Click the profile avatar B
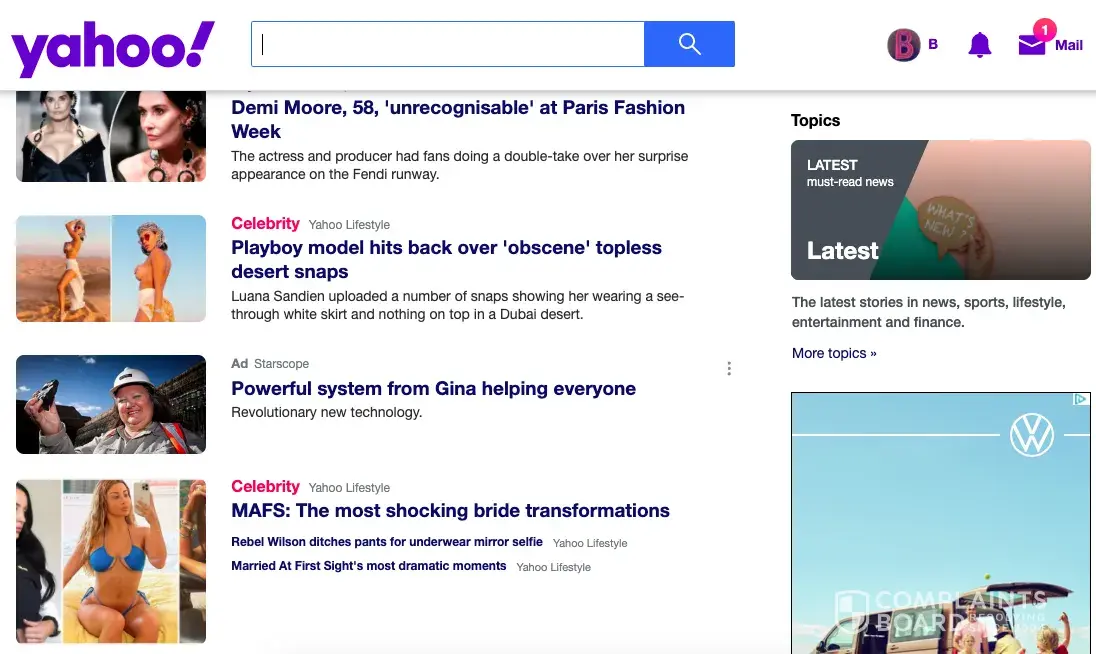Image resolution: width=1096 pixels, height=654 pixels. tap(904, 45)
